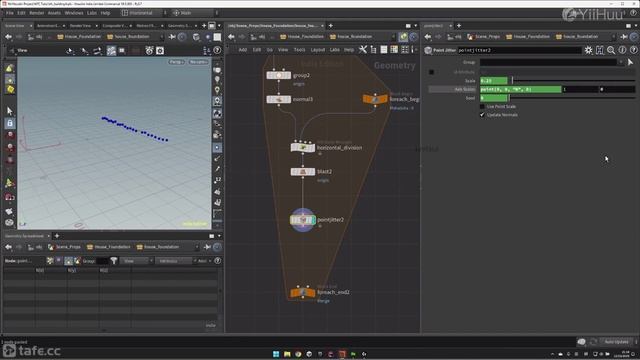Viewport: 640px width, 360px height.
Task: Open the Render menu
Action: coord(36,13)
